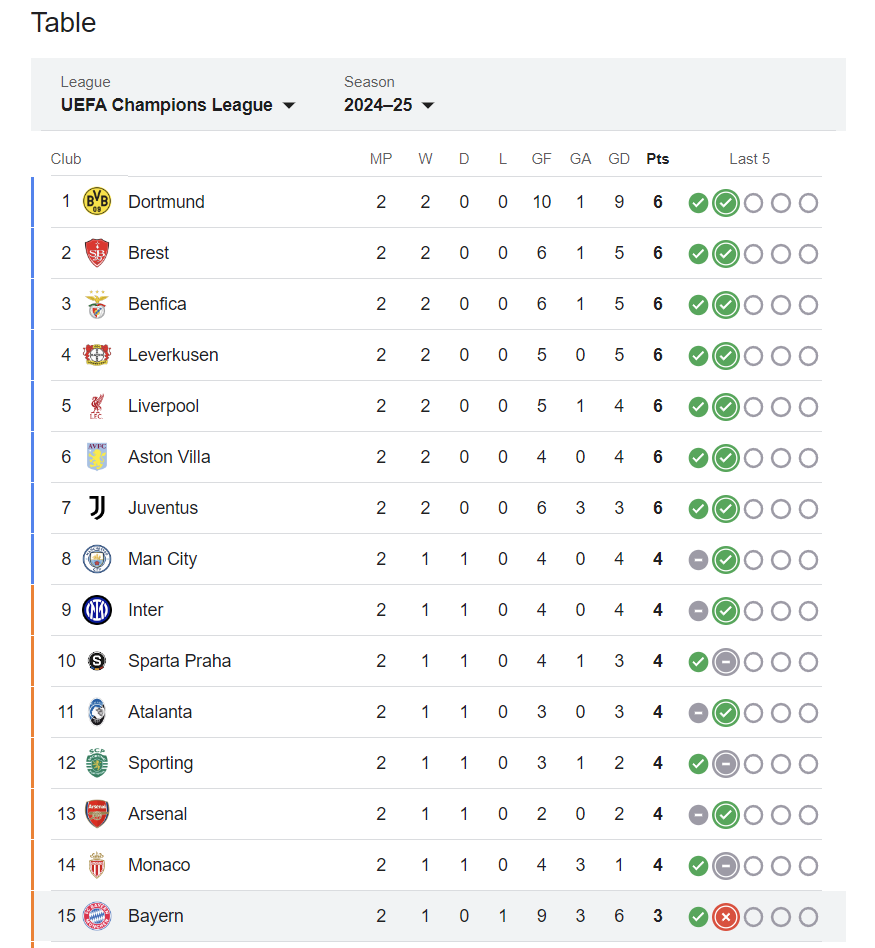
Task: Click Sparta Praha's latest draw indicator
Action: click(726, 662)
